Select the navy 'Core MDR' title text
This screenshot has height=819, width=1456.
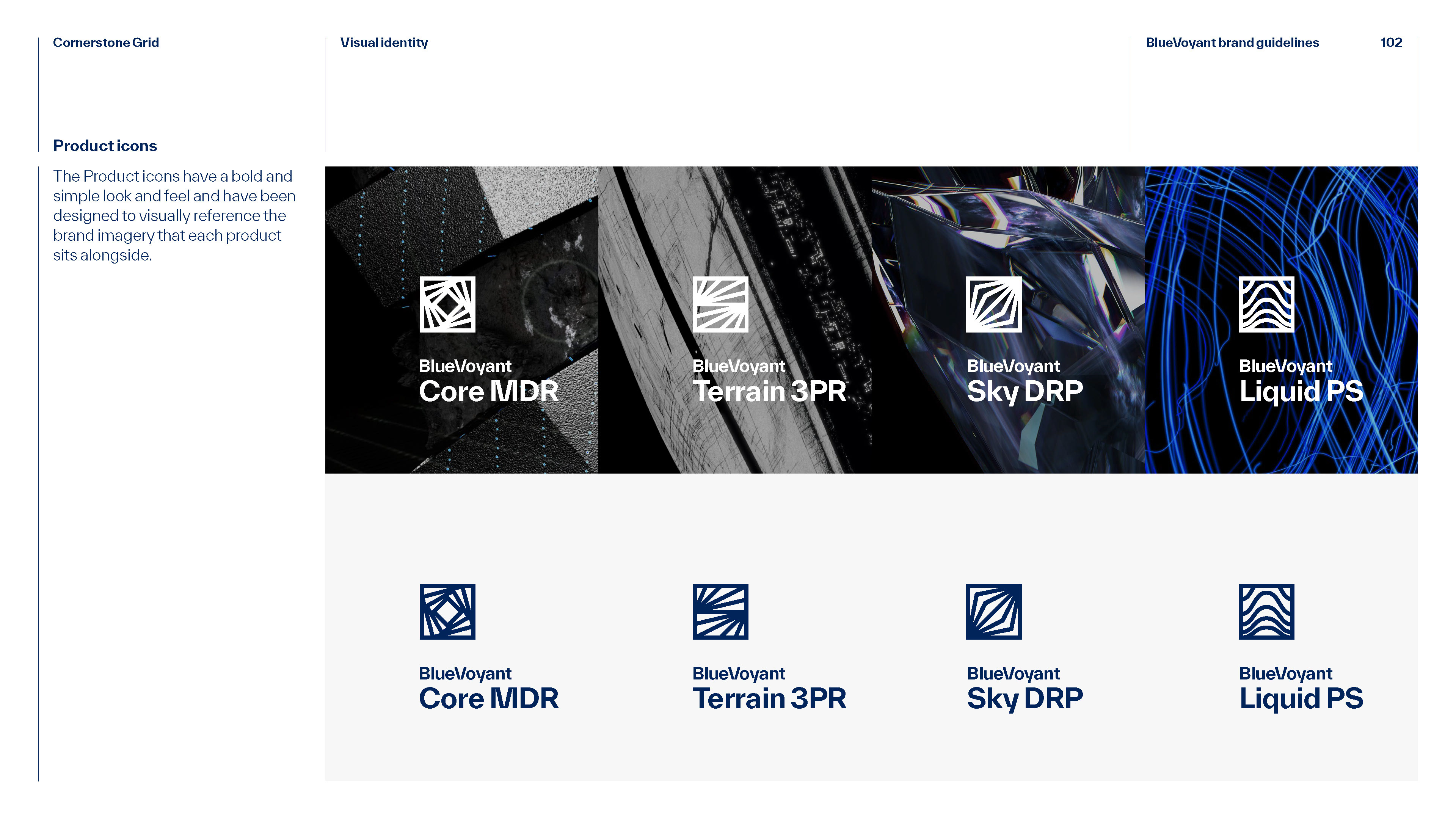(488, 698)
